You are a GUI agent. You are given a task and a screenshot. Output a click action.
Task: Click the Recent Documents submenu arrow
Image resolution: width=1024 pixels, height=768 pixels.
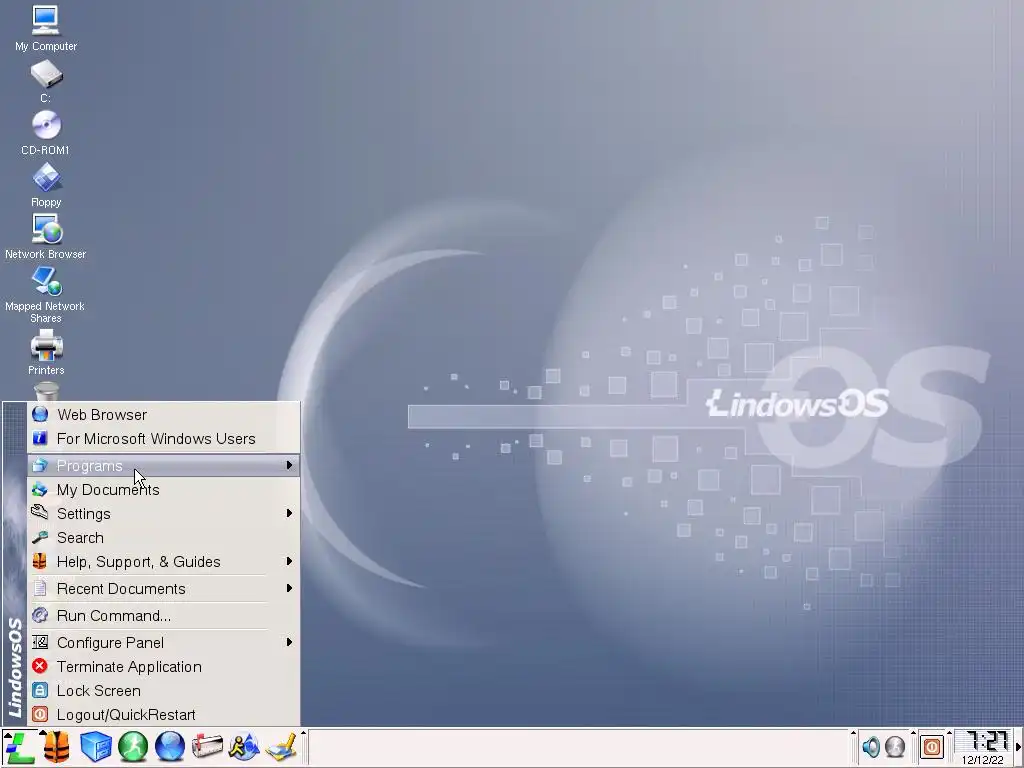pos(289,588)
